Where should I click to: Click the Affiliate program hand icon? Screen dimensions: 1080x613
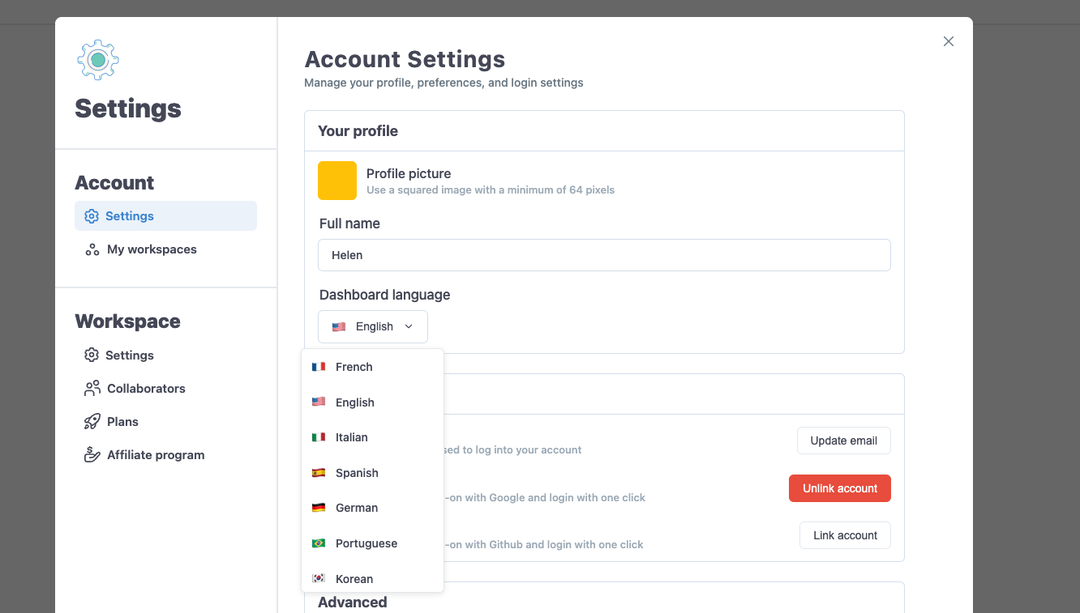pyautogui.click(x=92, y=455)
